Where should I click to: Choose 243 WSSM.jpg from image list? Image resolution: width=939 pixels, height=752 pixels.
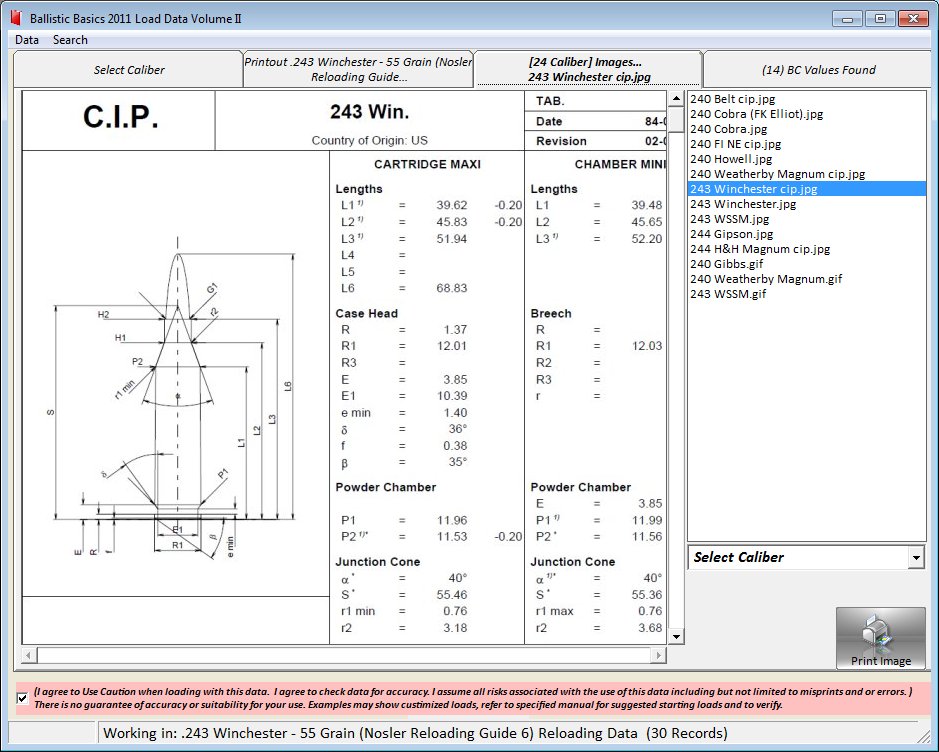click(729, 219)
